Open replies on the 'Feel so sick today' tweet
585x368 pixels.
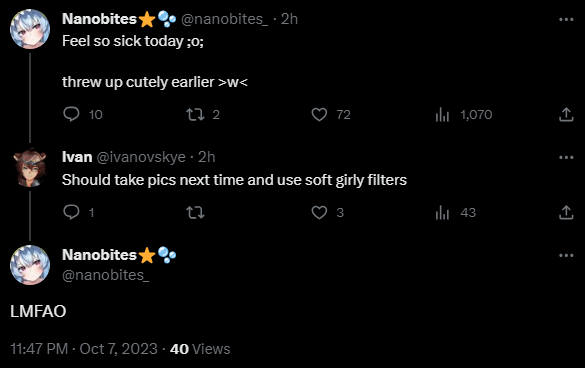82,114
